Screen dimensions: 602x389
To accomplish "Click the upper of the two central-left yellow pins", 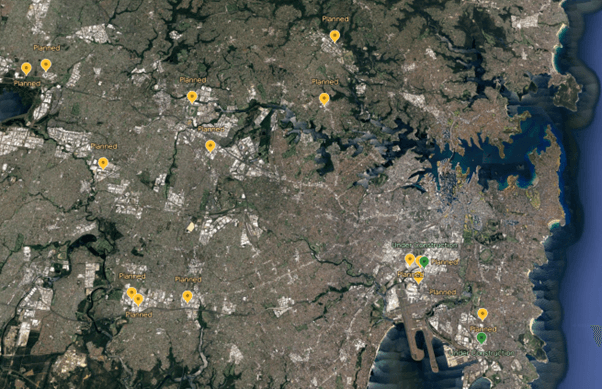I will pos(192,97).
